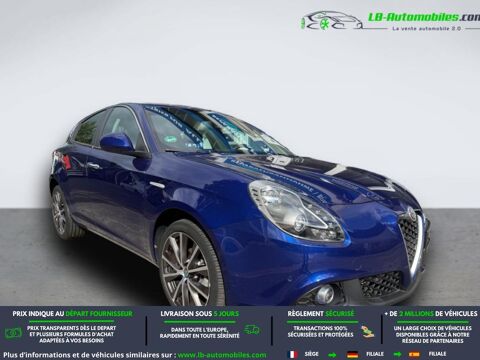Click the LB-Automobiles car logo icon
480x360 pixels.
tap(331, 21)
